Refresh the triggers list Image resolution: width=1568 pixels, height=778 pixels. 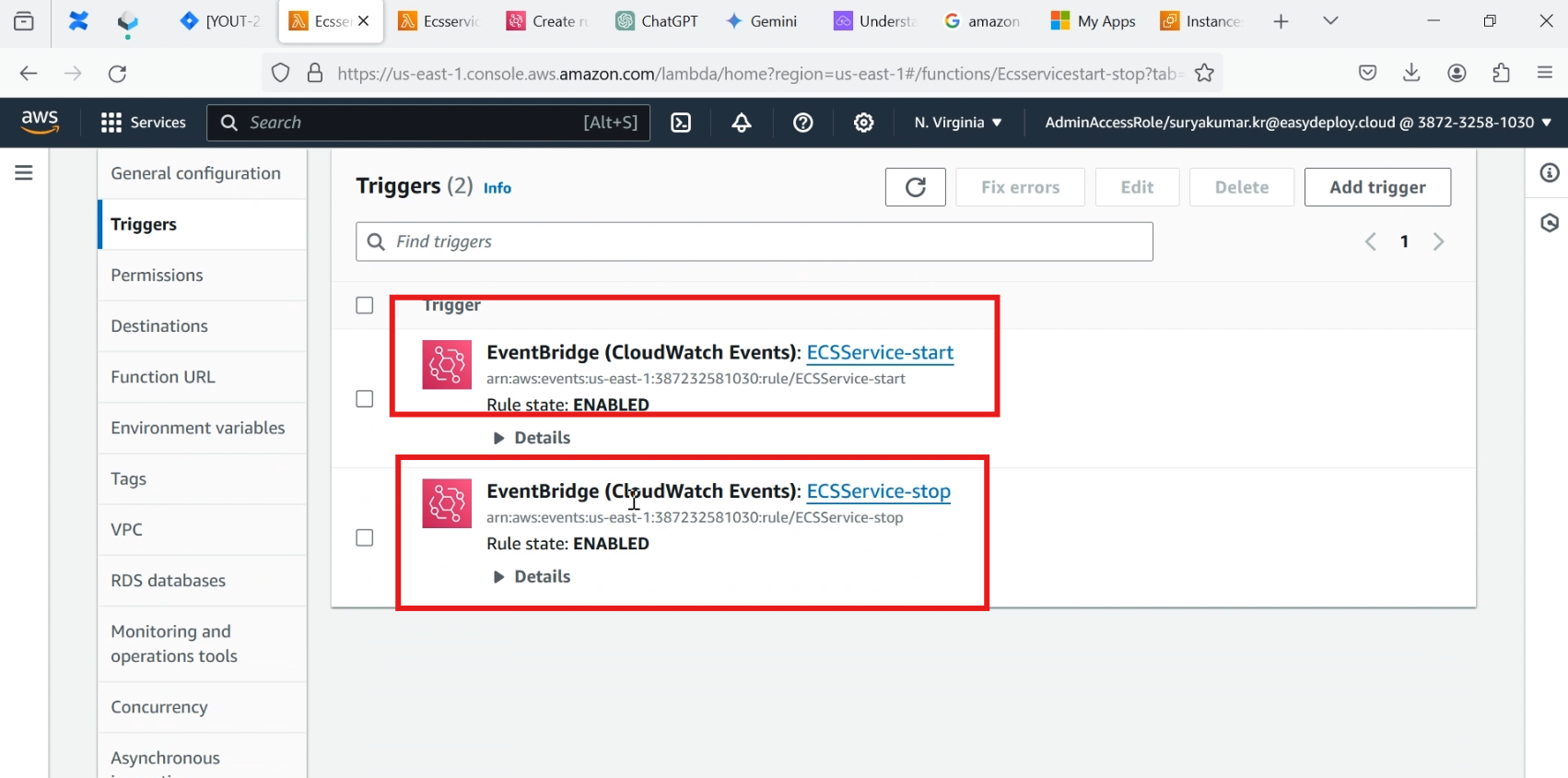click(916, 187)
